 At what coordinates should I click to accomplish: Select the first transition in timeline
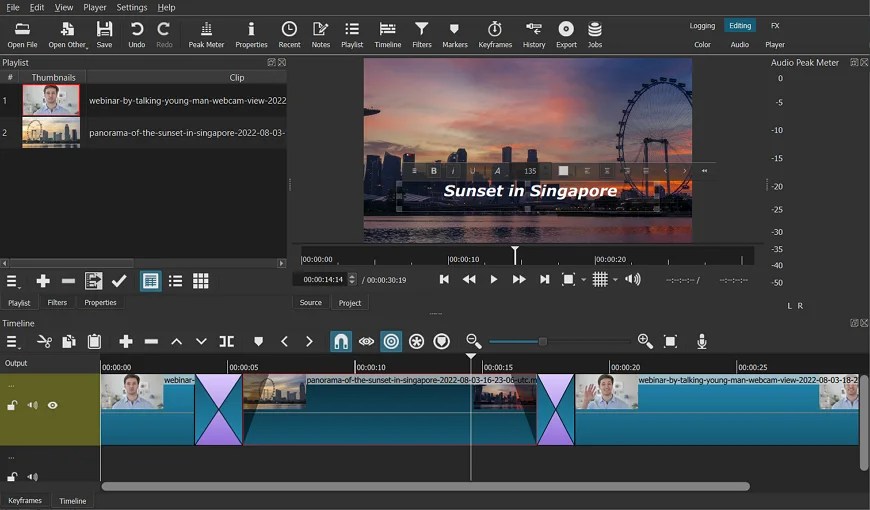[x=219, y=410]
